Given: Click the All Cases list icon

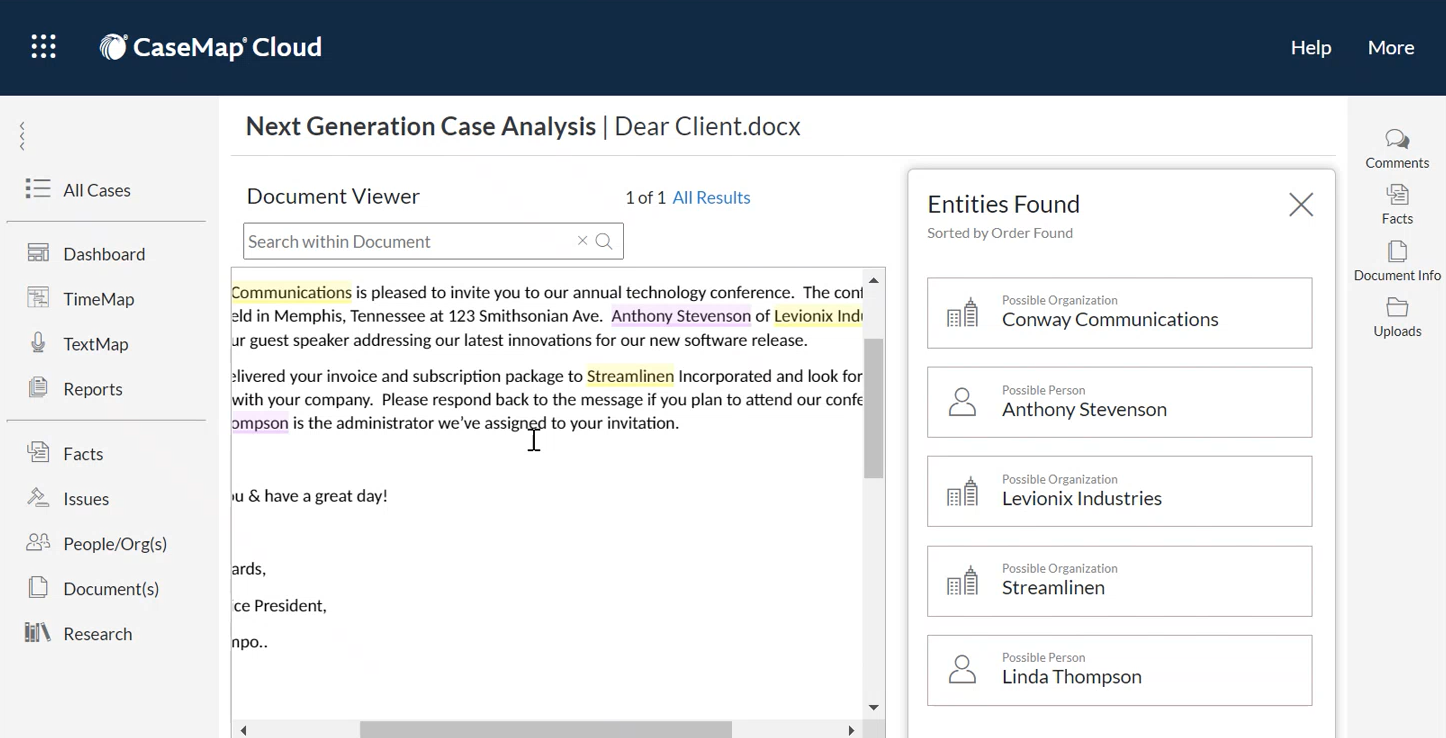Looking at the screenshot, I should (38, 189).
